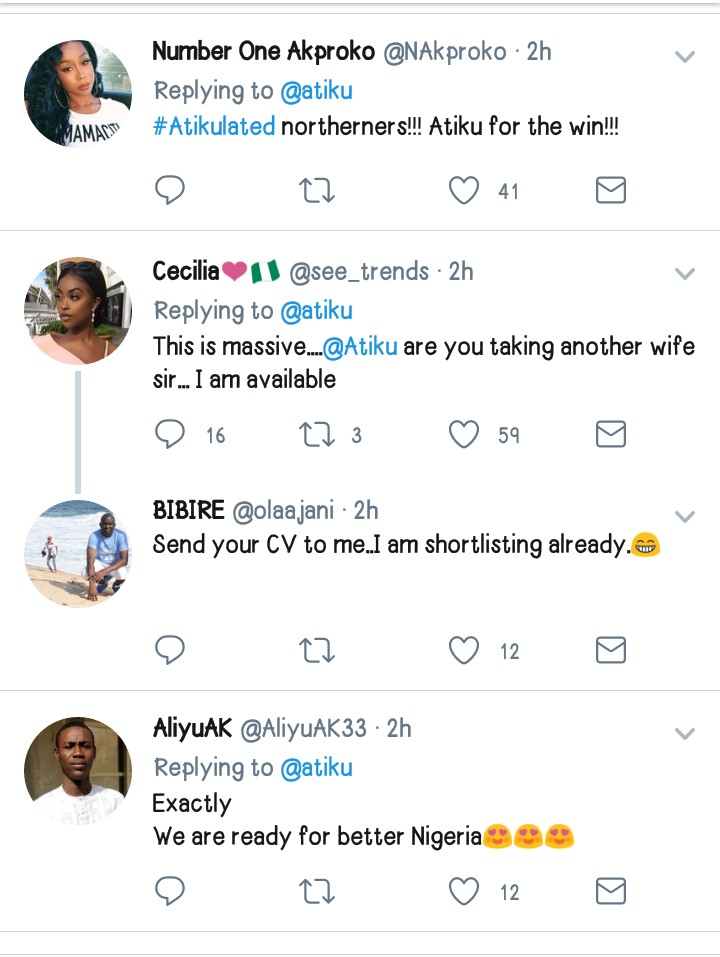Open the chevron menu on BIBIRE's tweet
Viewport: 720px width, 957px height.
point(685,517)
